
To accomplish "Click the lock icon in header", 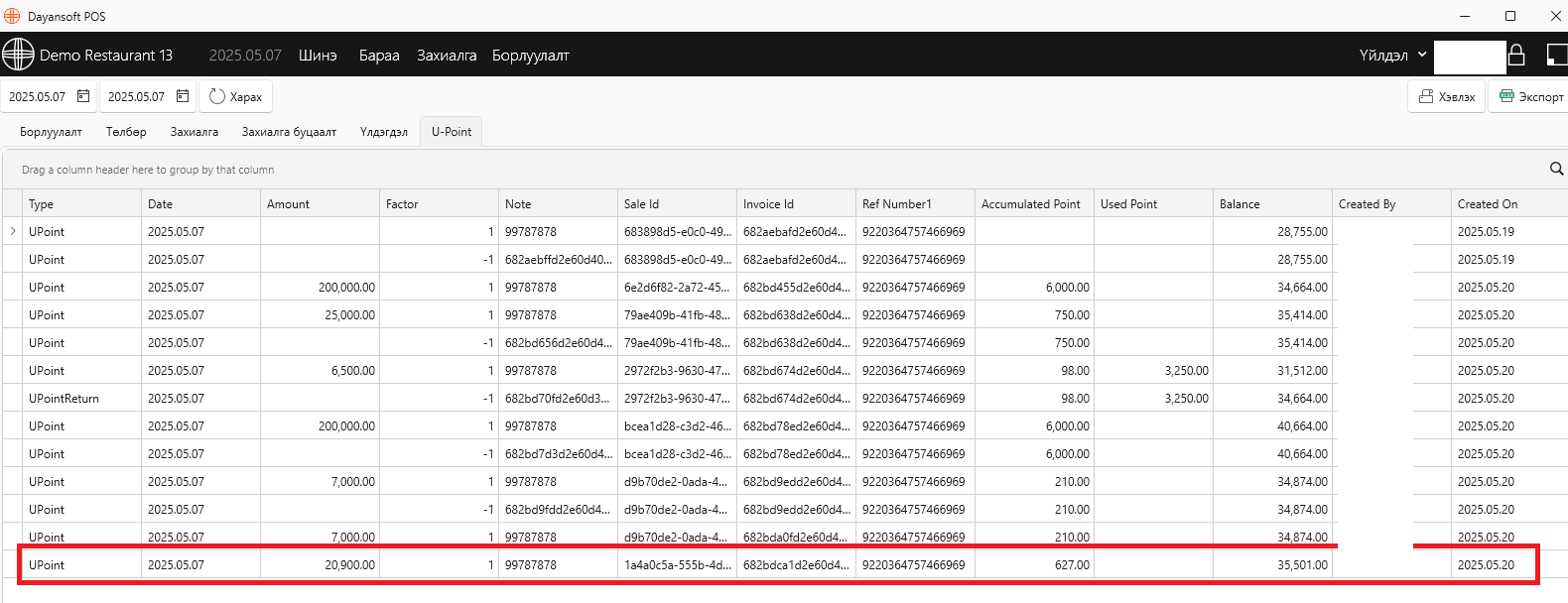I will pos(1516,55).
